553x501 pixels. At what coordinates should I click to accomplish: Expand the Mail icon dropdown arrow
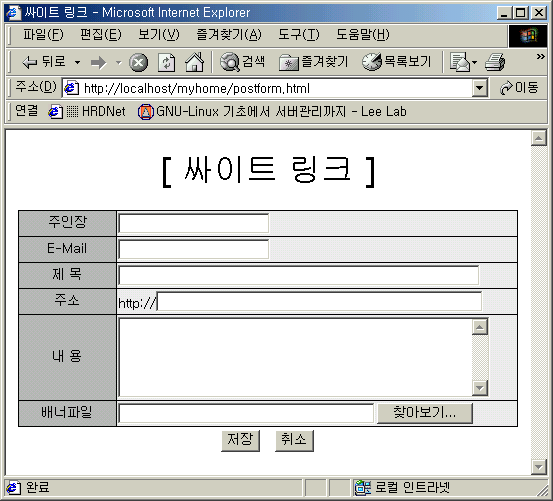click(x=474, y=63)
